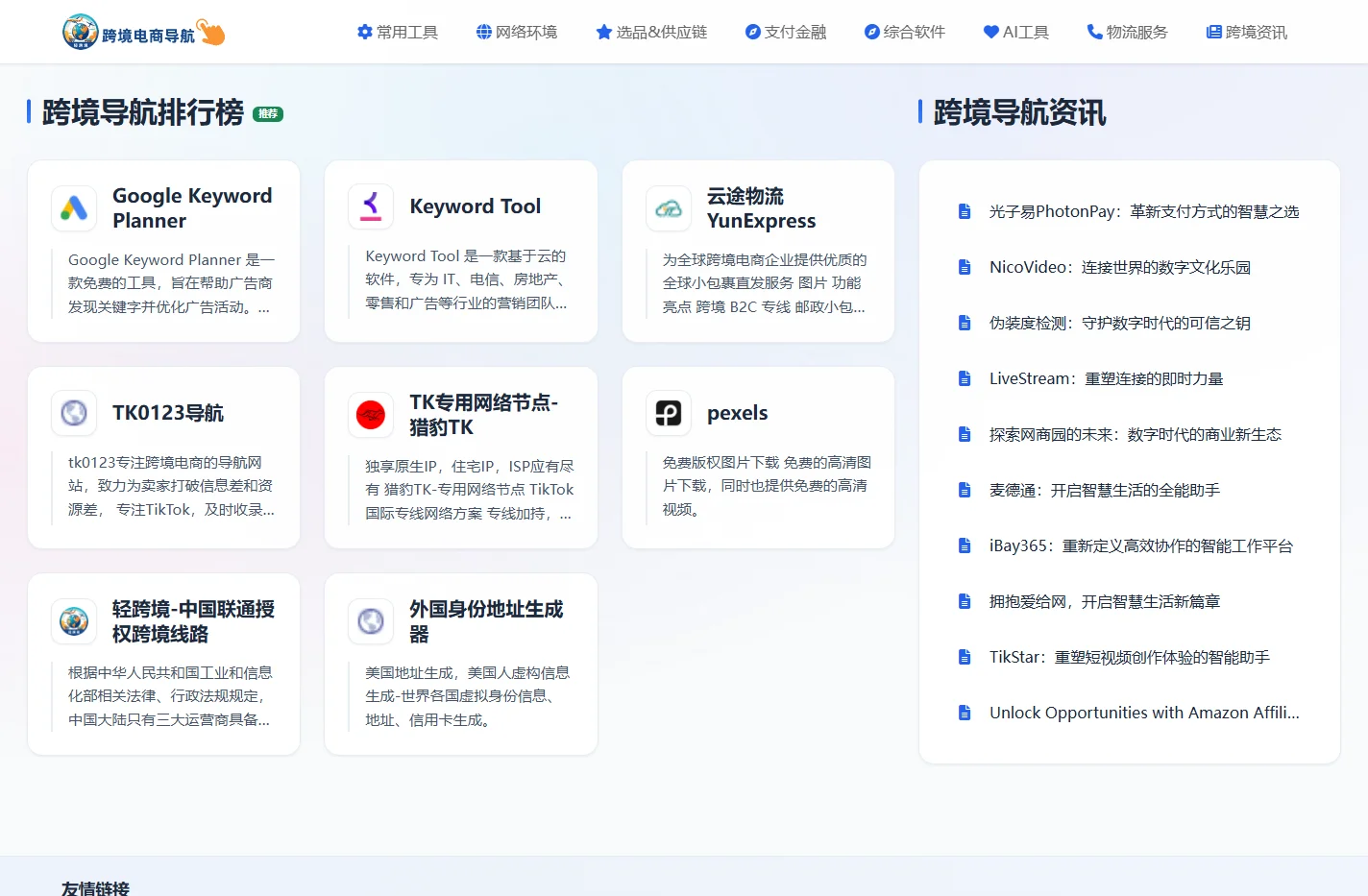Click the TK0123 description text
The image size is (1368, 896).
click(171, 486)
